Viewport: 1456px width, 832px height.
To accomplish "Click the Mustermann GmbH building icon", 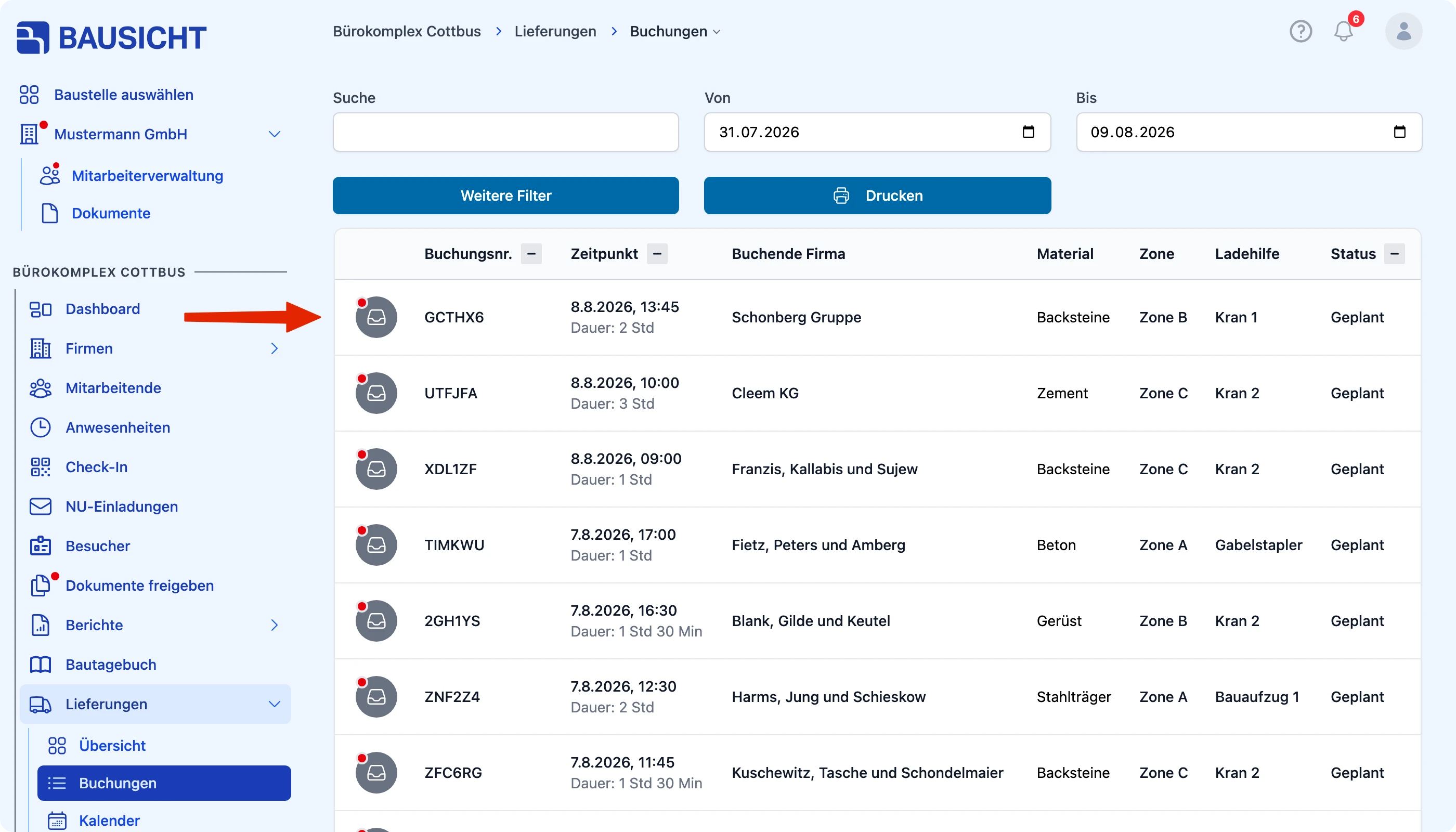I will tap(29, 134).
